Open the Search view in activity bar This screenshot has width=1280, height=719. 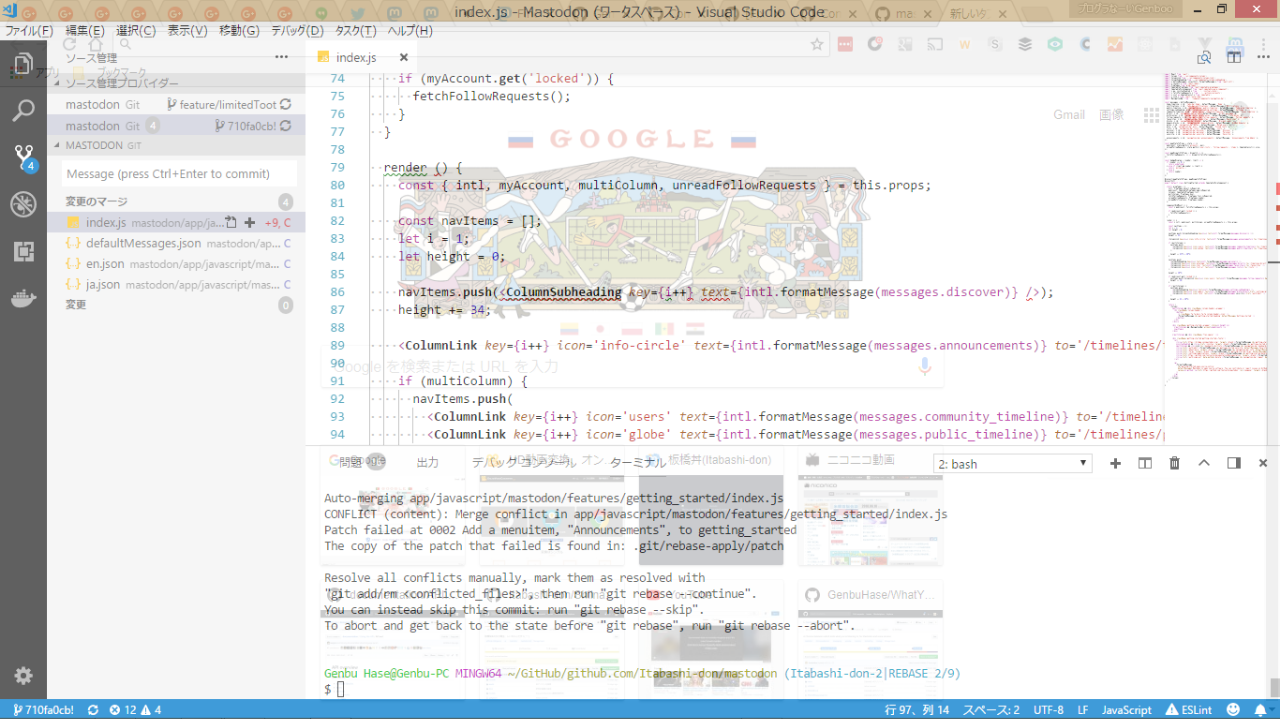click(x=23, y=110)
